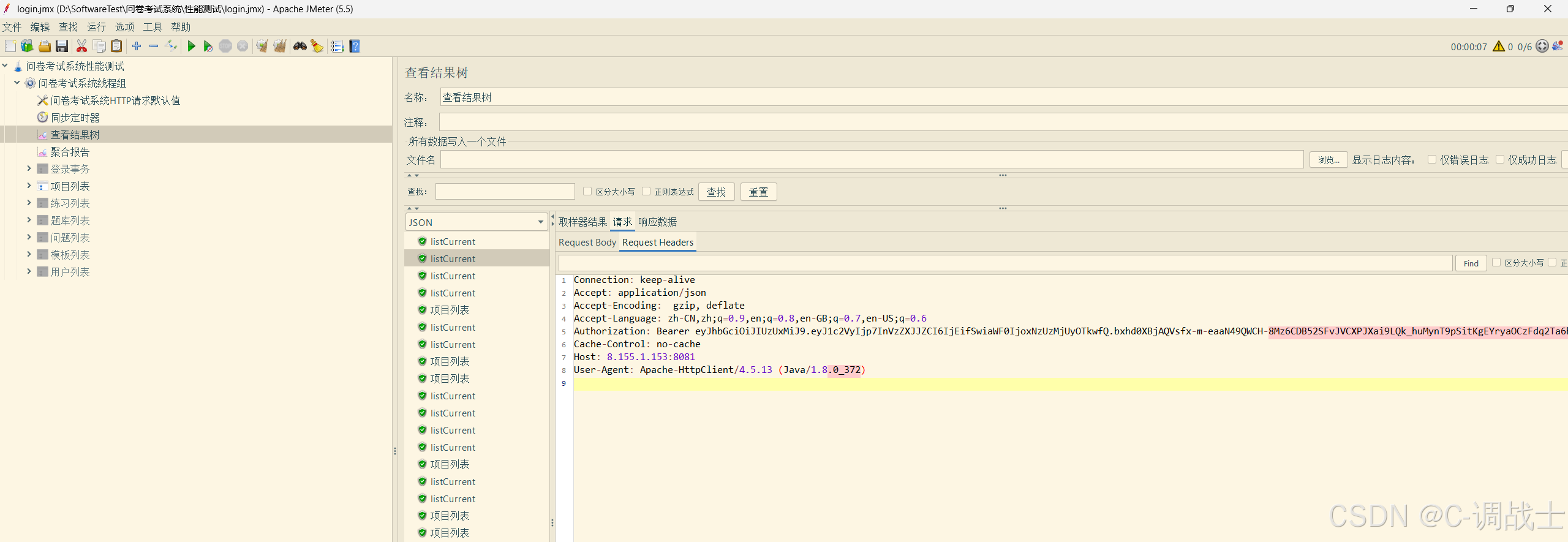Collapse 问卷考试系统性能测试 root node

pyautogui.click(x=5, y=66)
